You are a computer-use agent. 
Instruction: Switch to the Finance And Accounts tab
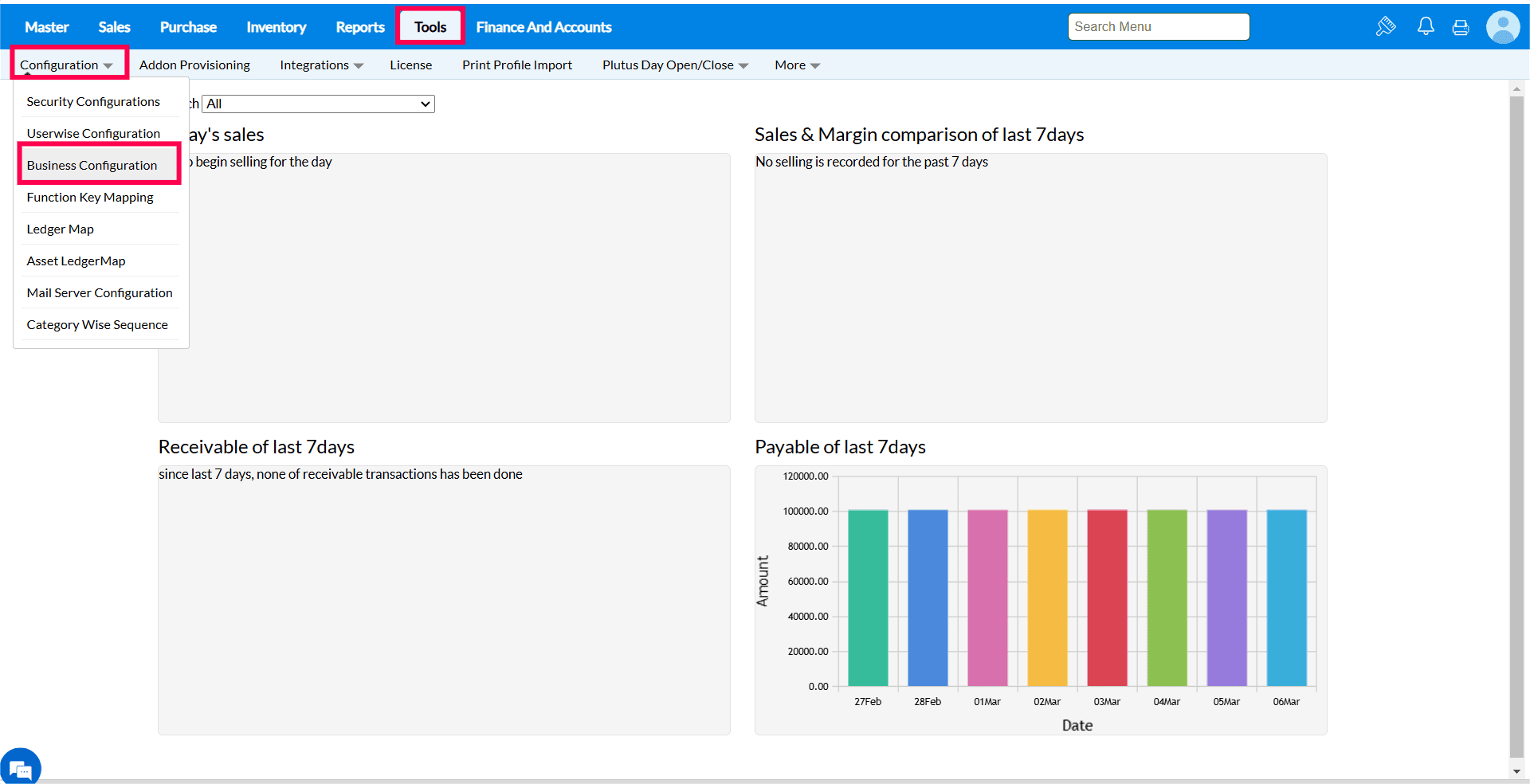coord(543,27)
